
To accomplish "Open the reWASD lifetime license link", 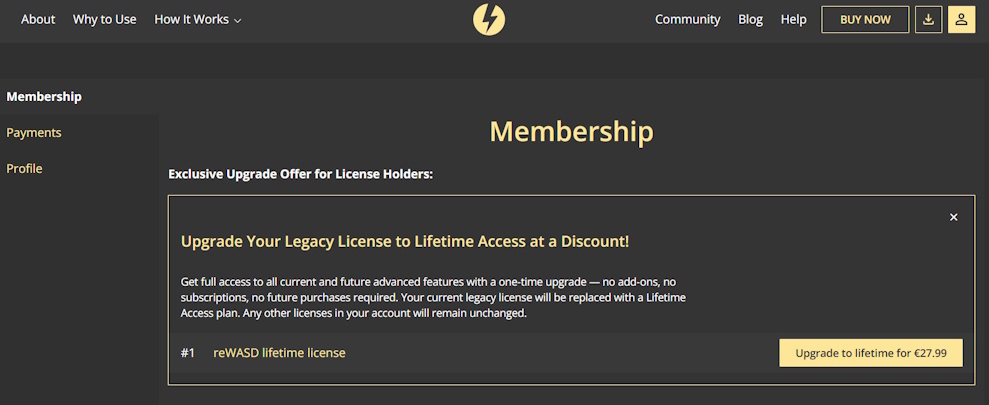I will click(279, 353).
